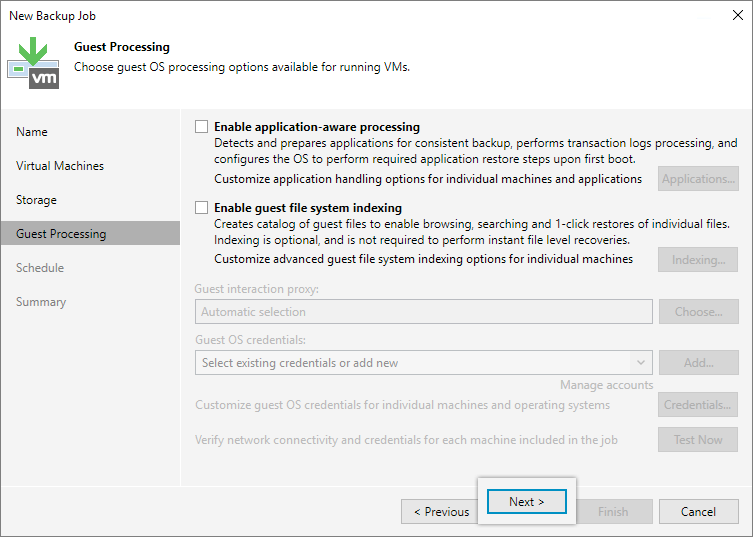
Task: Click the 'Guest interaction proxy:' label
Action: pyautogui.click(x=256, y=289)
